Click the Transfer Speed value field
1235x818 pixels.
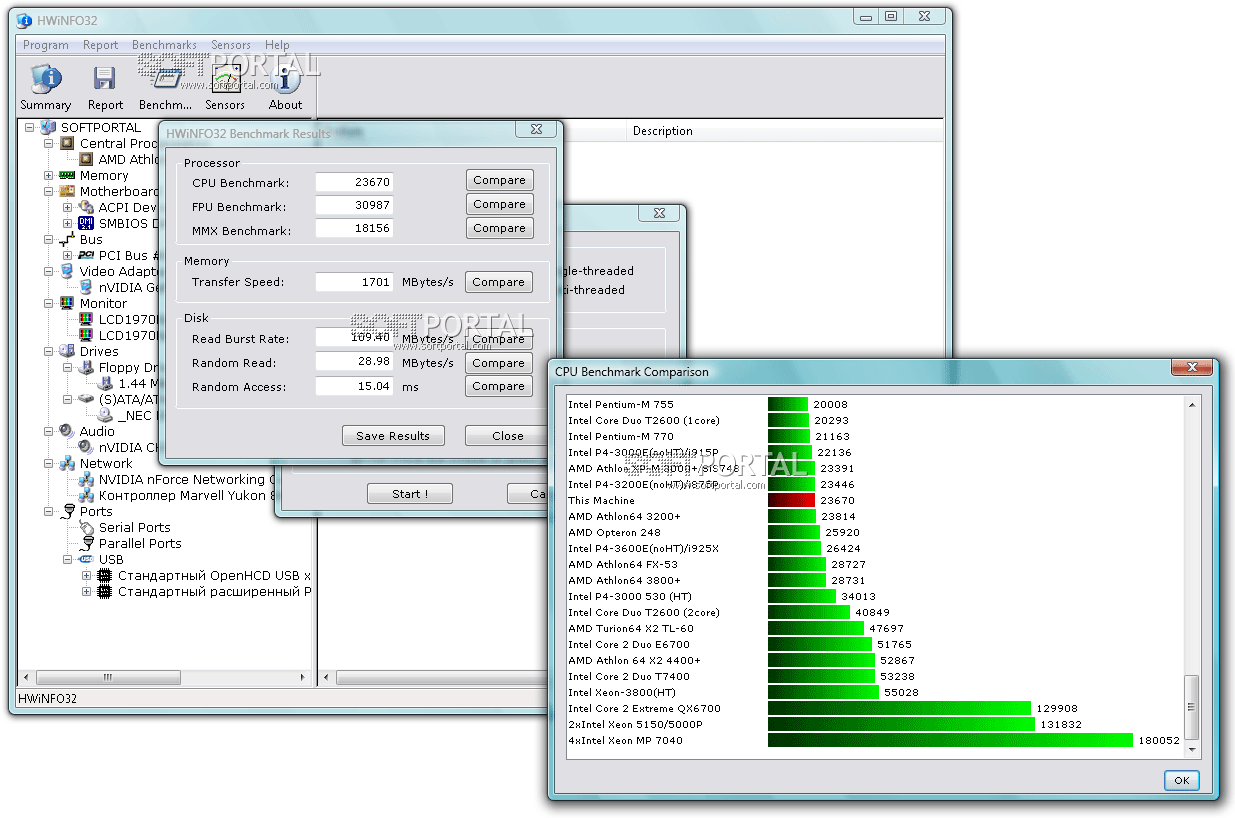click(x=354, y=282)
